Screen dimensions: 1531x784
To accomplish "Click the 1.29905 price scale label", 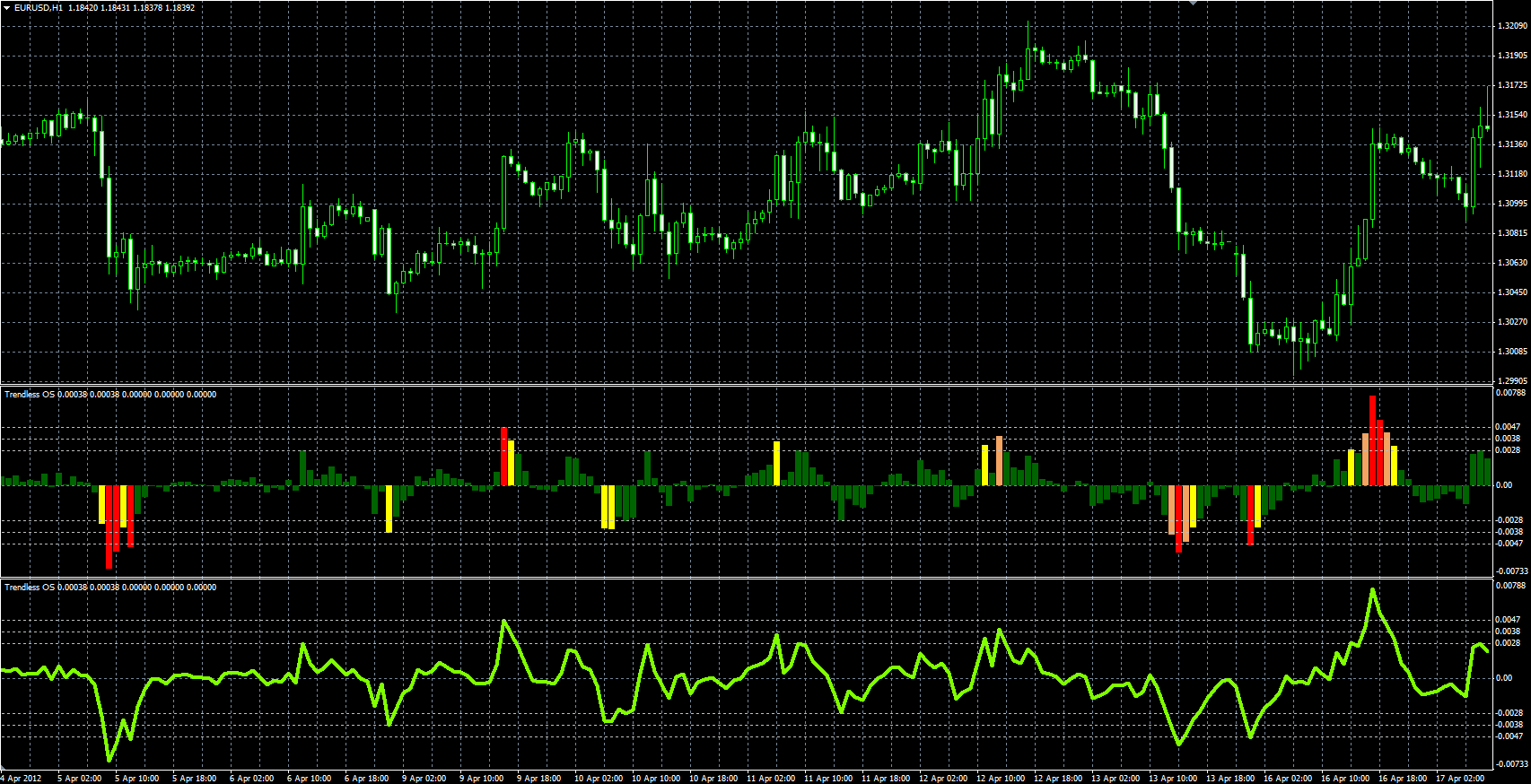I will tap(1512, 381).
